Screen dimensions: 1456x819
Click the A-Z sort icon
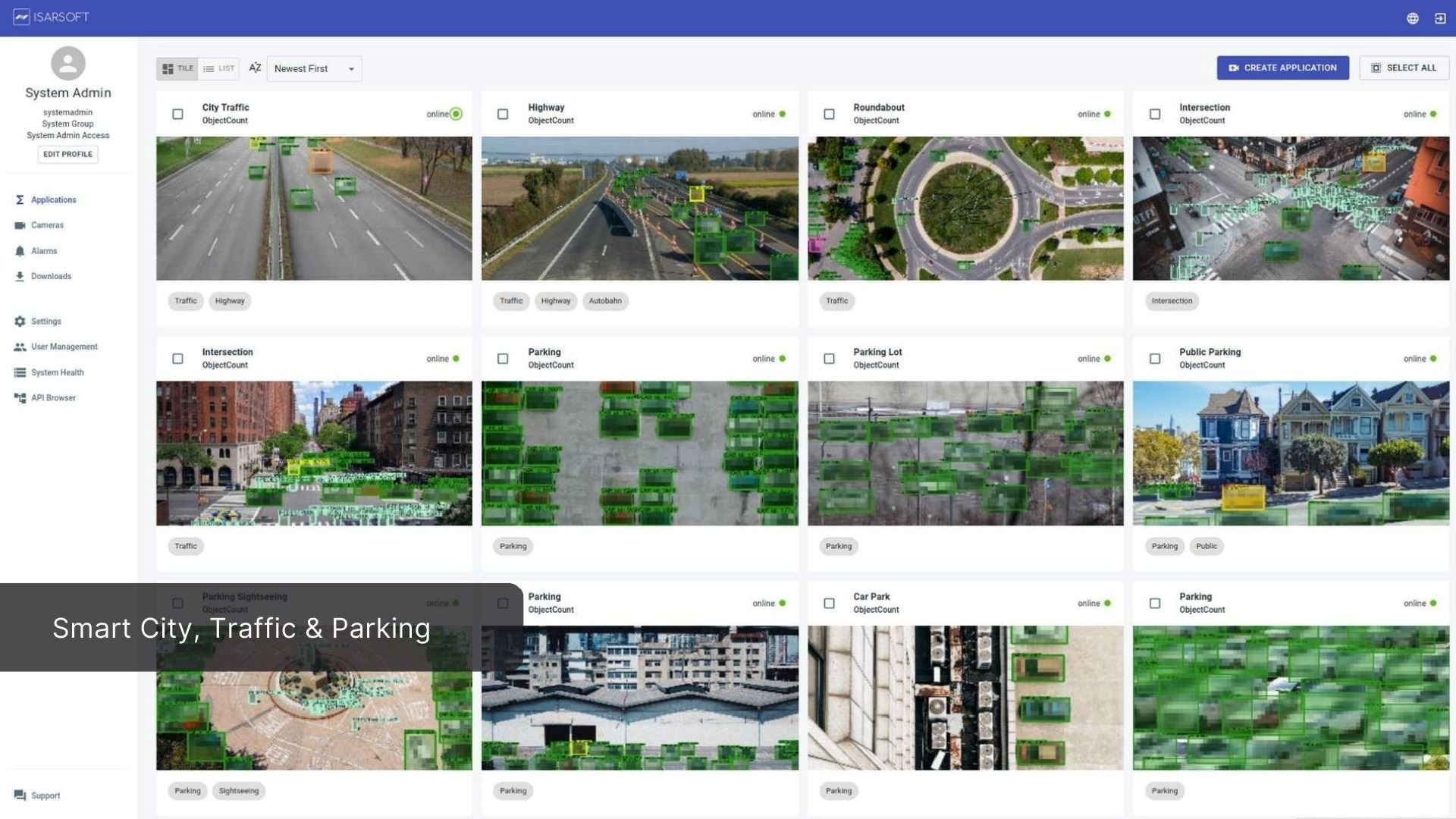[255, 67]
